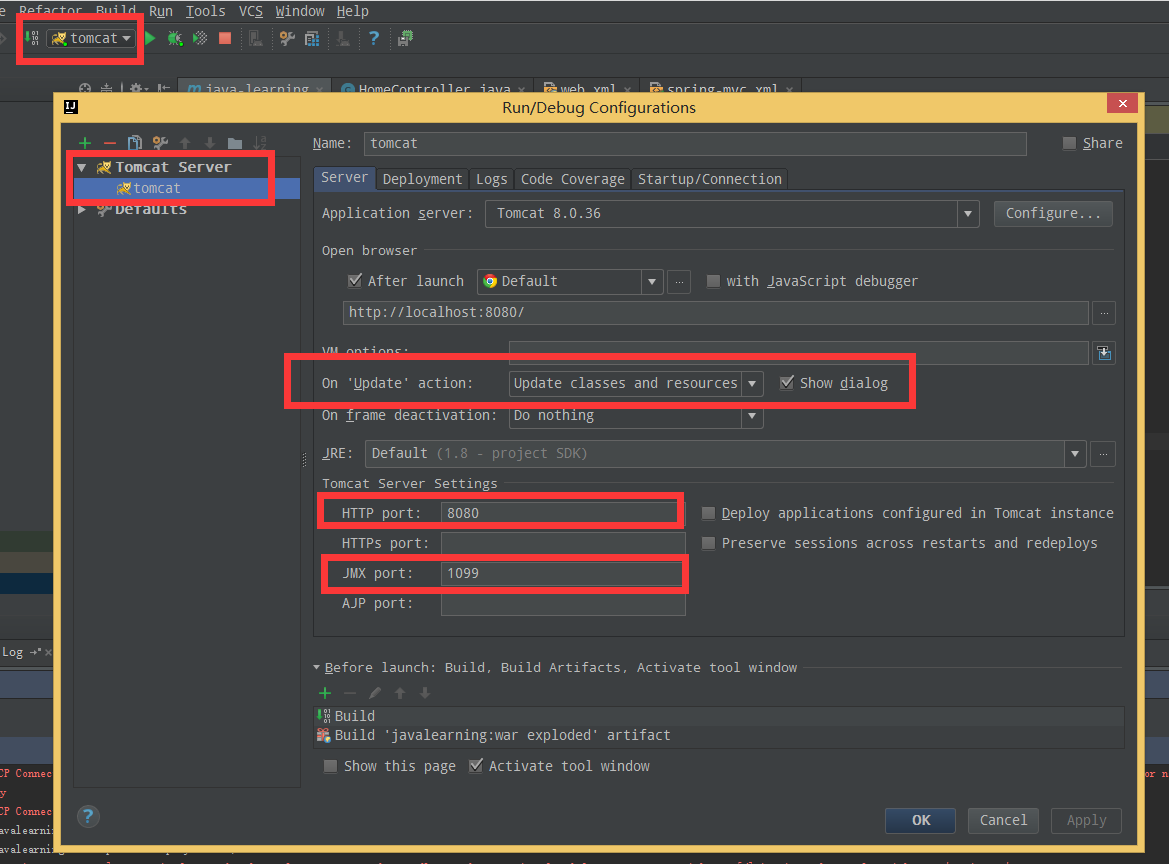
Task: Click the OK button
Action: [x=921, y=820]
